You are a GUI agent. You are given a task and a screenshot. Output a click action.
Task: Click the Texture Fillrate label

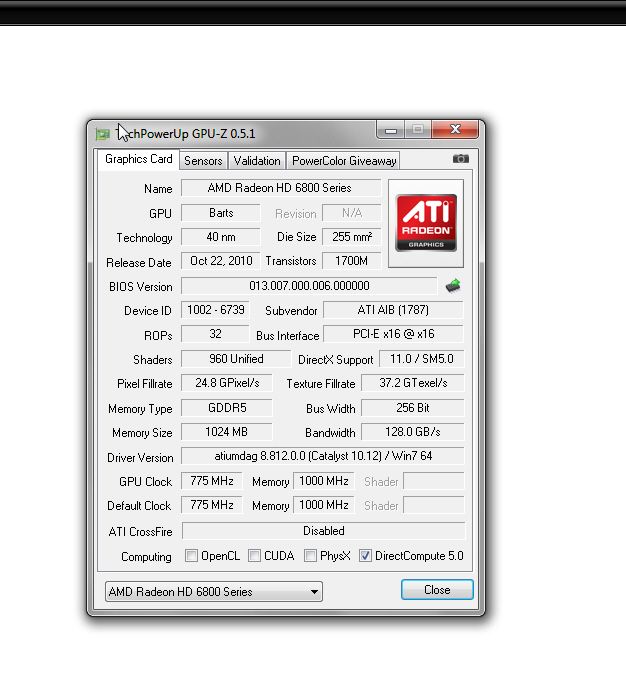pos(321,384)
